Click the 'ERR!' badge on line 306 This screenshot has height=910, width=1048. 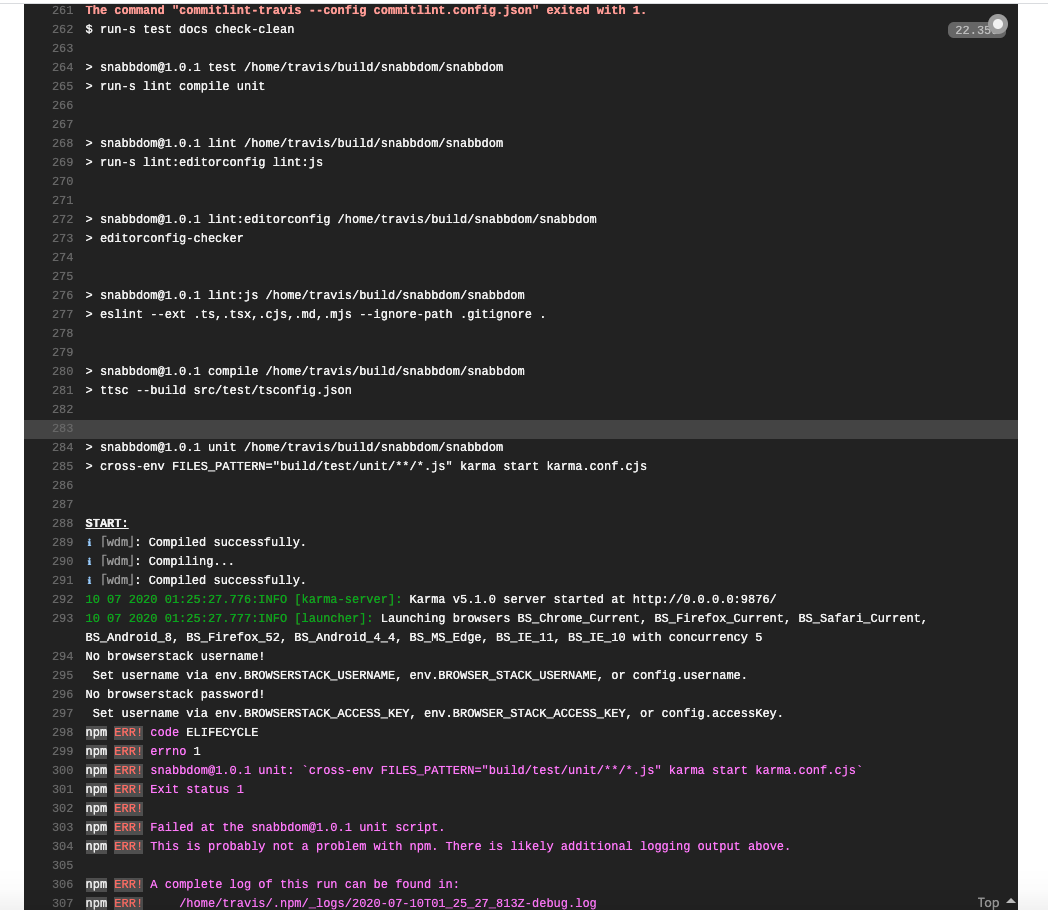[x=128, y=884]
